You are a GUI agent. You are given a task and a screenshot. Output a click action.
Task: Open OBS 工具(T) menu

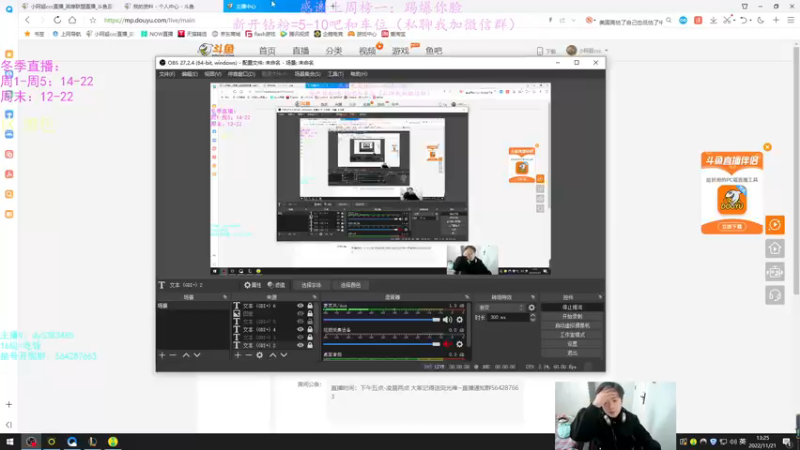tap(335, 74)
